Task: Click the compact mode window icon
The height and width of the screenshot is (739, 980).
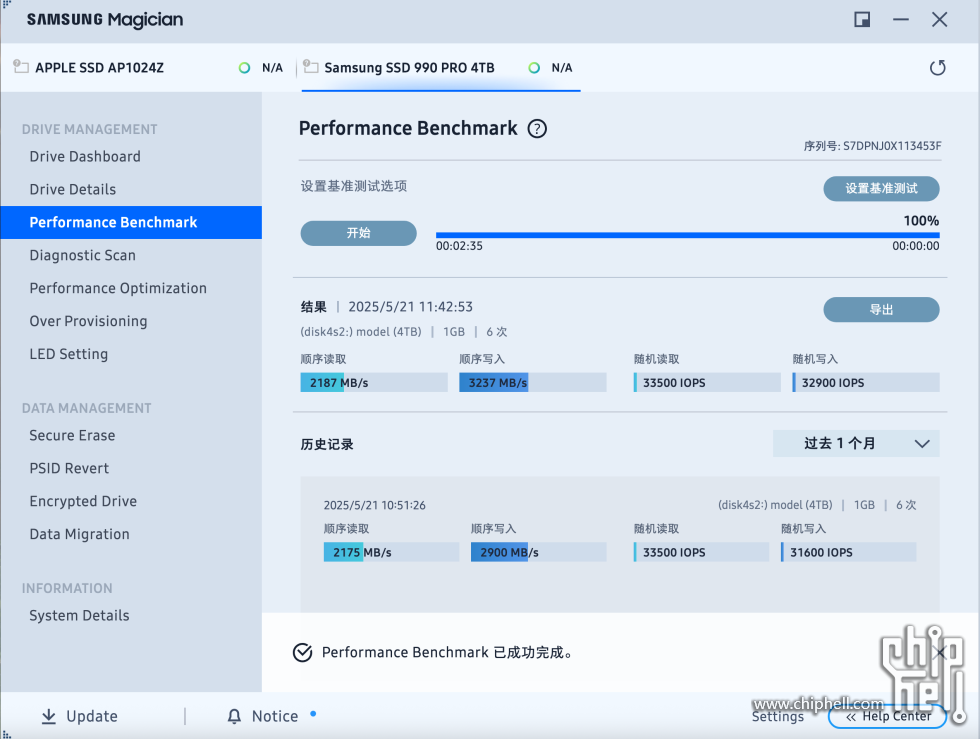Action: click(862, 19)
